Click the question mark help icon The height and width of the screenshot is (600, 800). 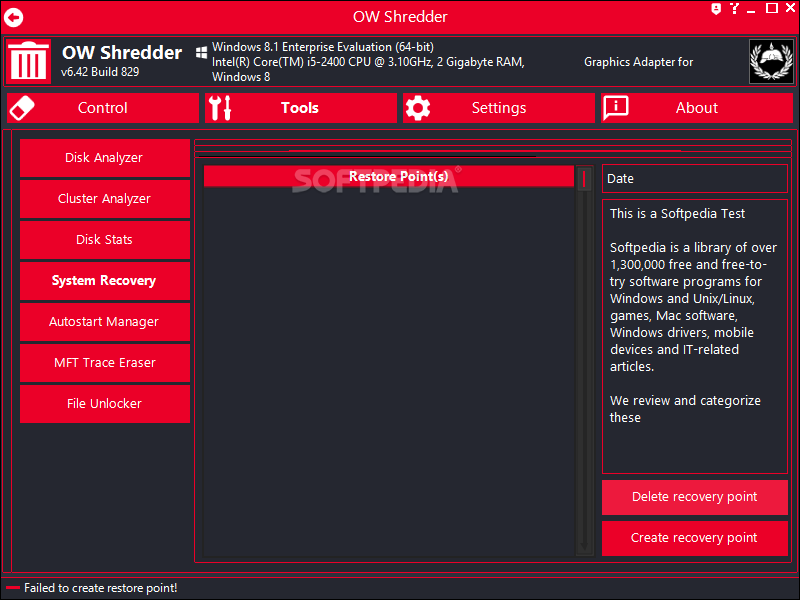(734, 8)
